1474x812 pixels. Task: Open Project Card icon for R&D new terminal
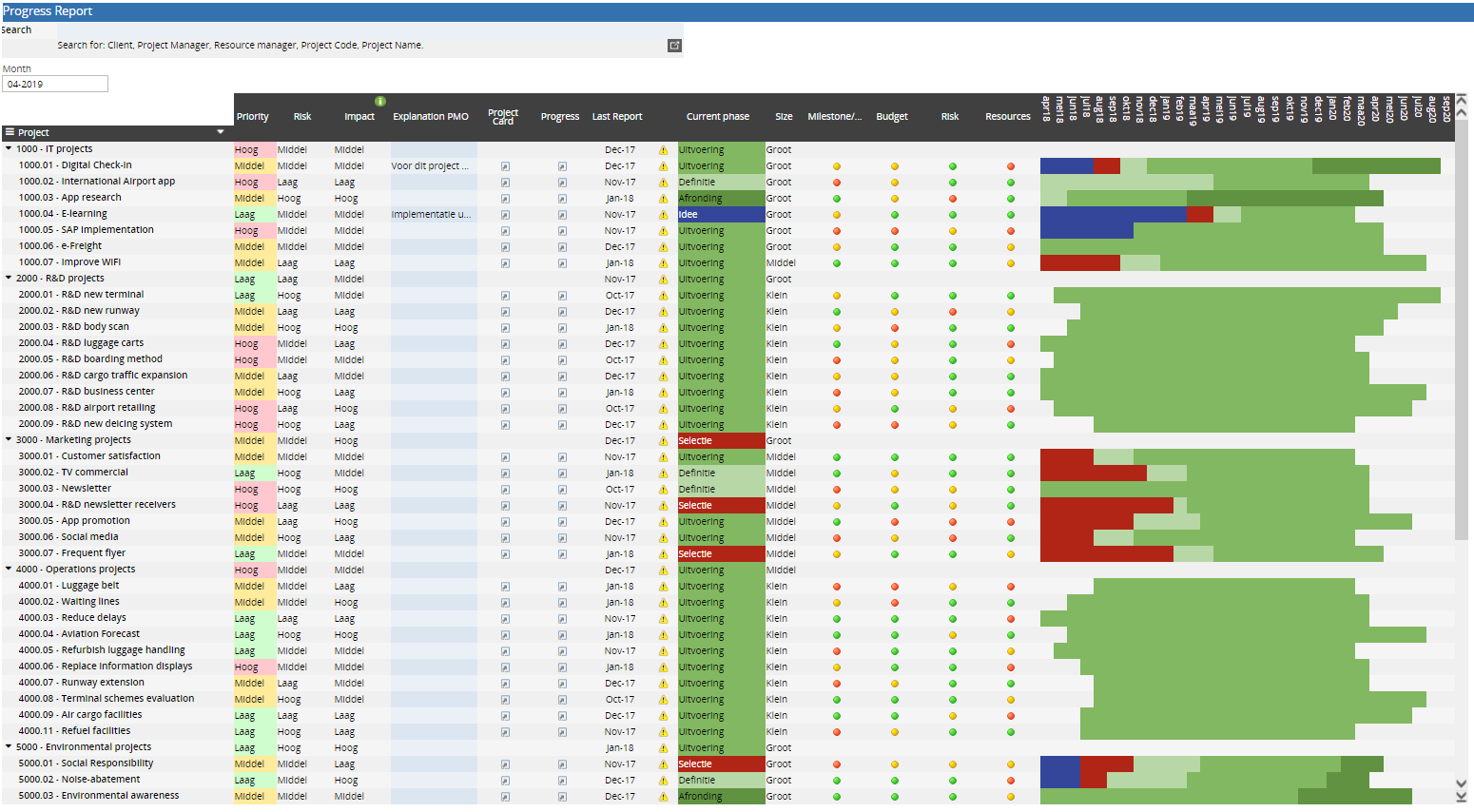505,296
